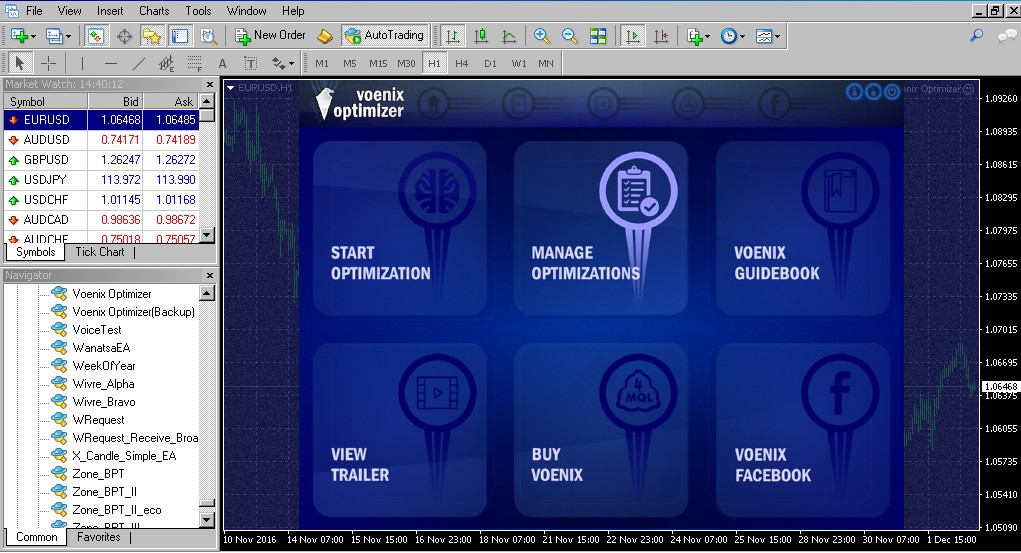Select the vertical line drawing tool
Viewport: 1021px width, 553px height.
[82, 63]
